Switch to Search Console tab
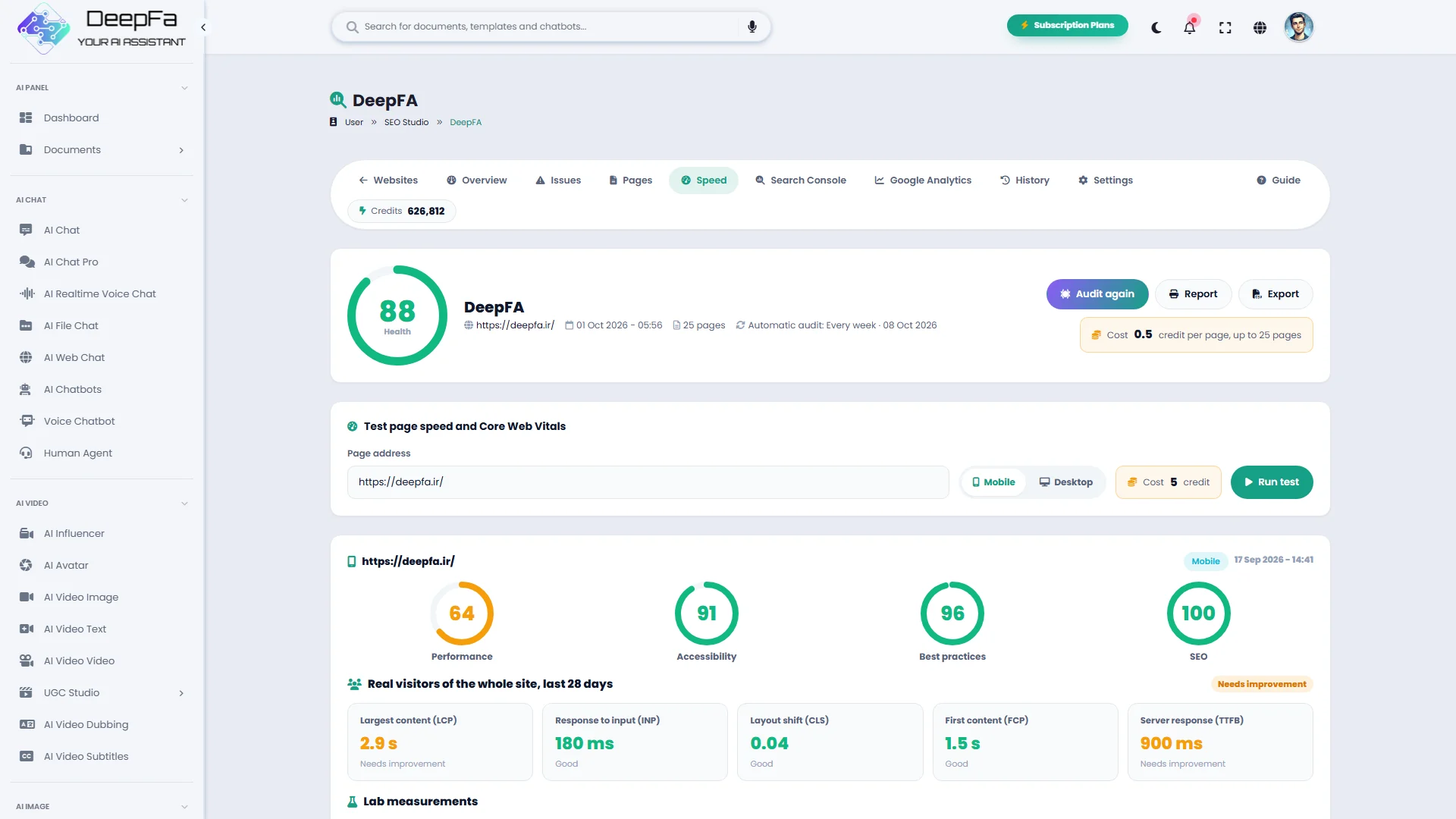1456x819 pixels. click(x=801, y=180)
